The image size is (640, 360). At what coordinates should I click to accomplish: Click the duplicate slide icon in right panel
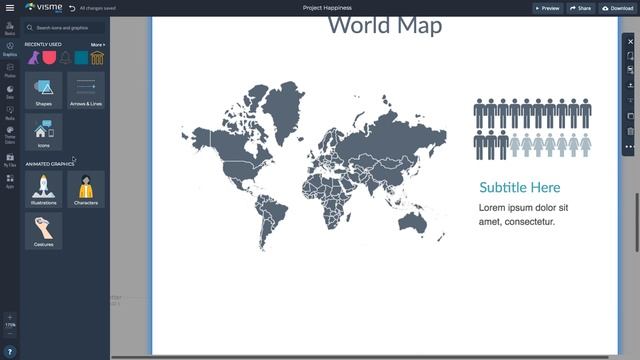(630, 56)
